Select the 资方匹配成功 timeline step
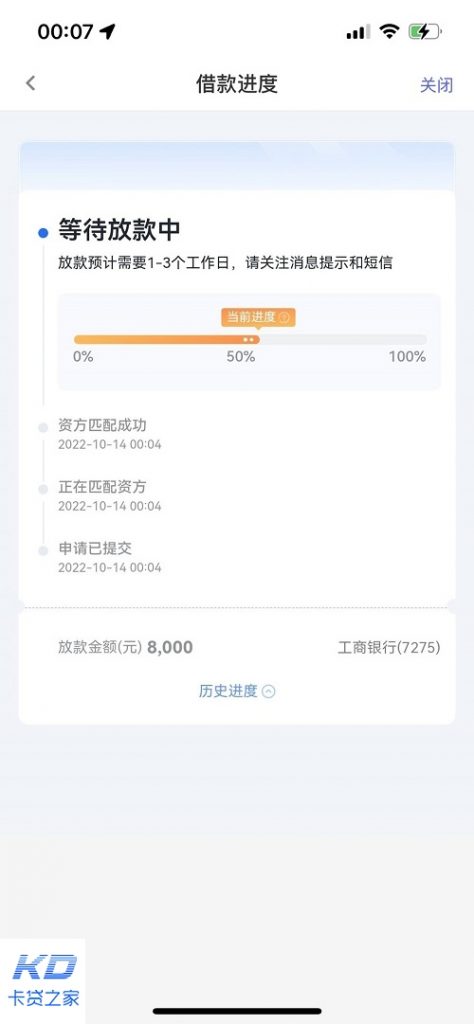This screenshot has width=474, height=1024. pos(103,434)
